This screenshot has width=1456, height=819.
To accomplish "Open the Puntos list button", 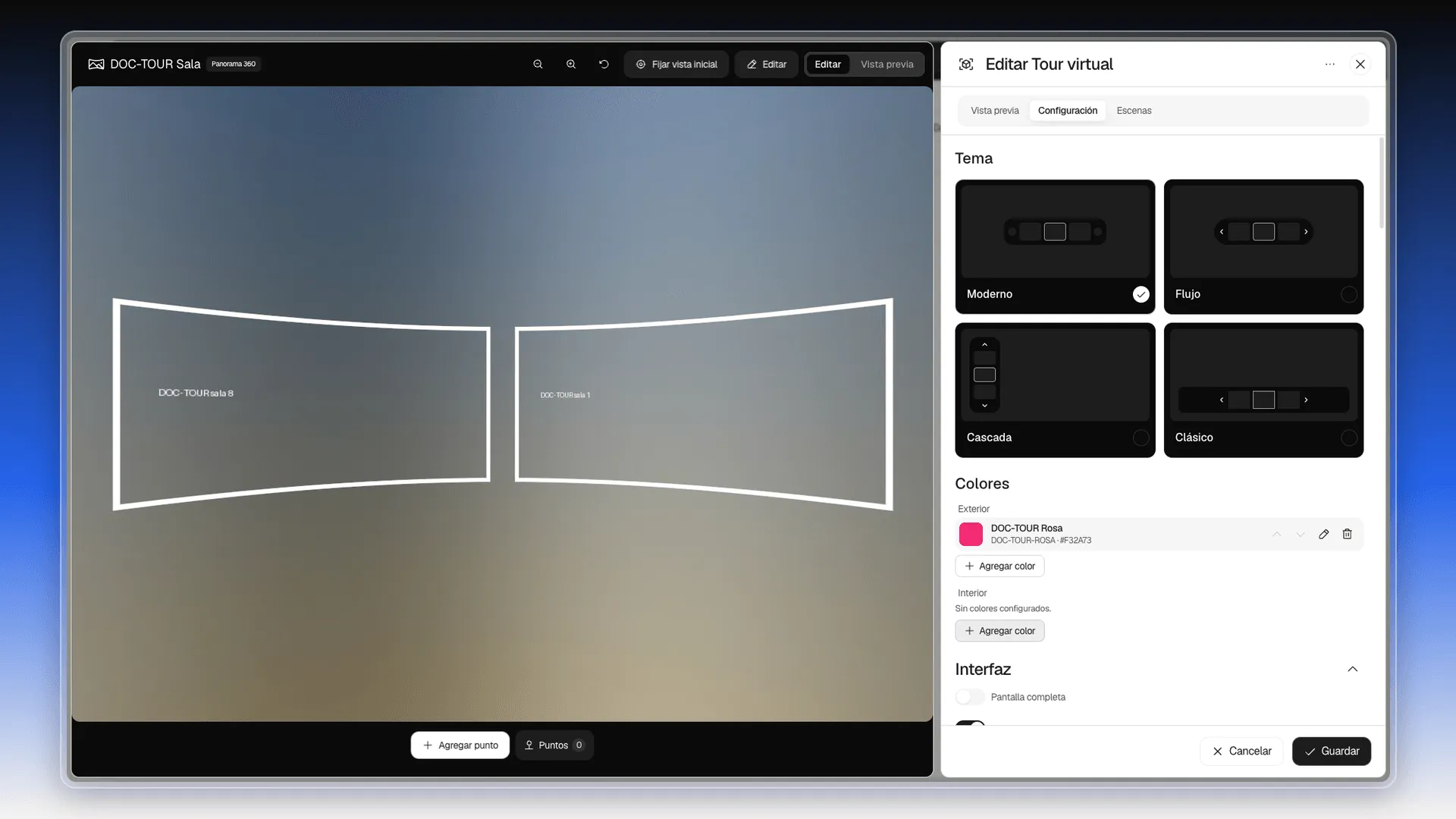I will tap(554, 745).
